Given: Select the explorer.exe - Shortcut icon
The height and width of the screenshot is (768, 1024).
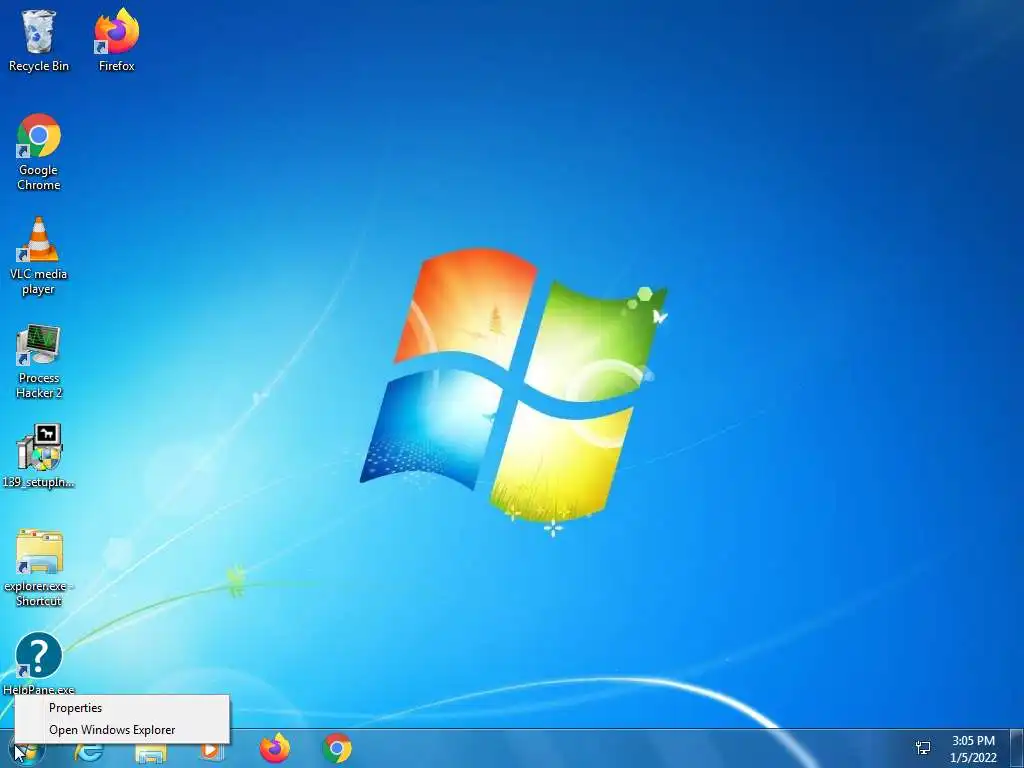Looking at the screenshot, I should pyautogui.click(x=39, y=568).
